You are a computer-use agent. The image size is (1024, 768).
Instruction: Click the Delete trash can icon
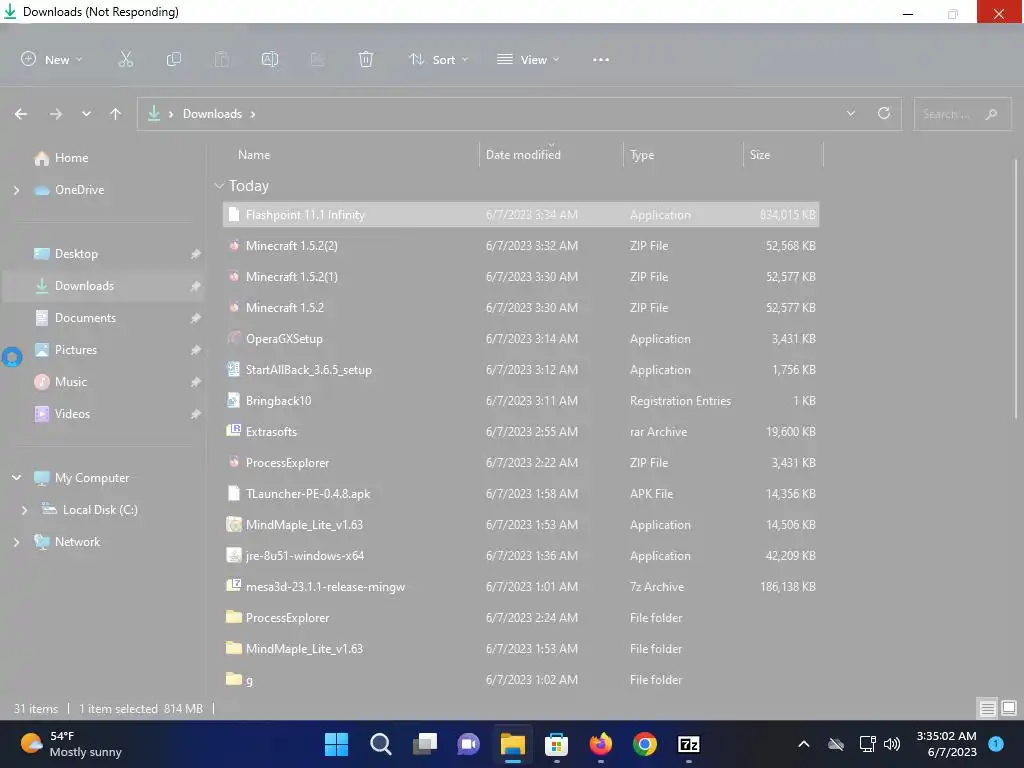click(x=366, y=59)
